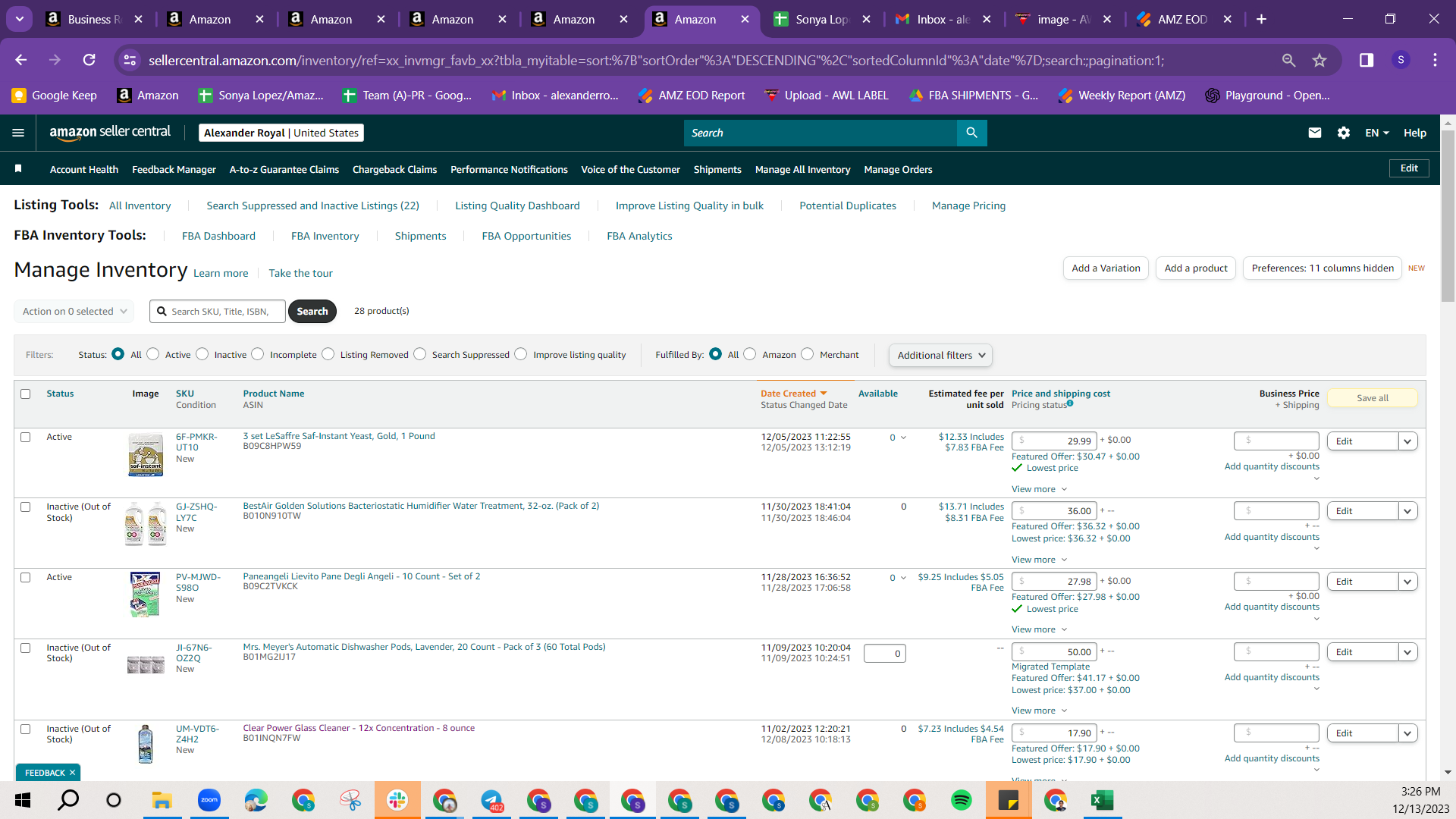Select the BestAir Humidifier row checkbox
Viewport: 1456px width, 819px height.
[26, 507]
